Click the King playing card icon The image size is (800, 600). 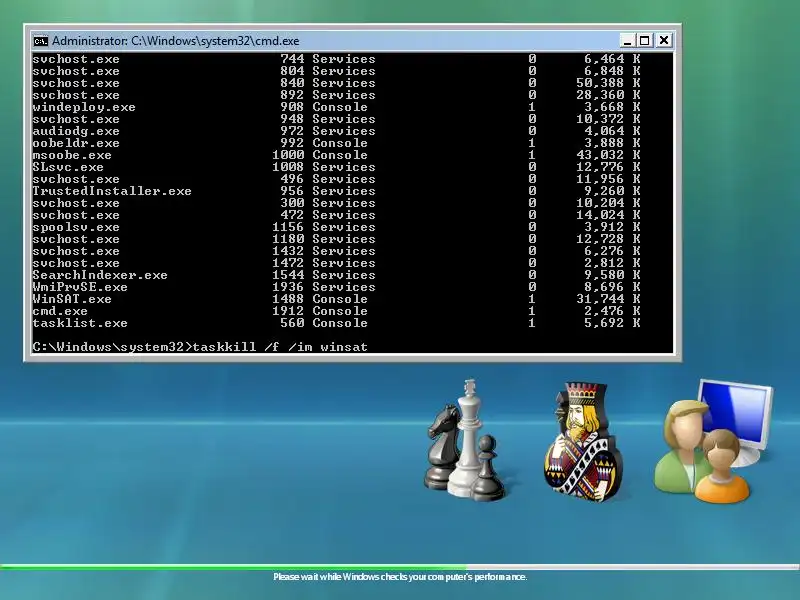(583, 441)
